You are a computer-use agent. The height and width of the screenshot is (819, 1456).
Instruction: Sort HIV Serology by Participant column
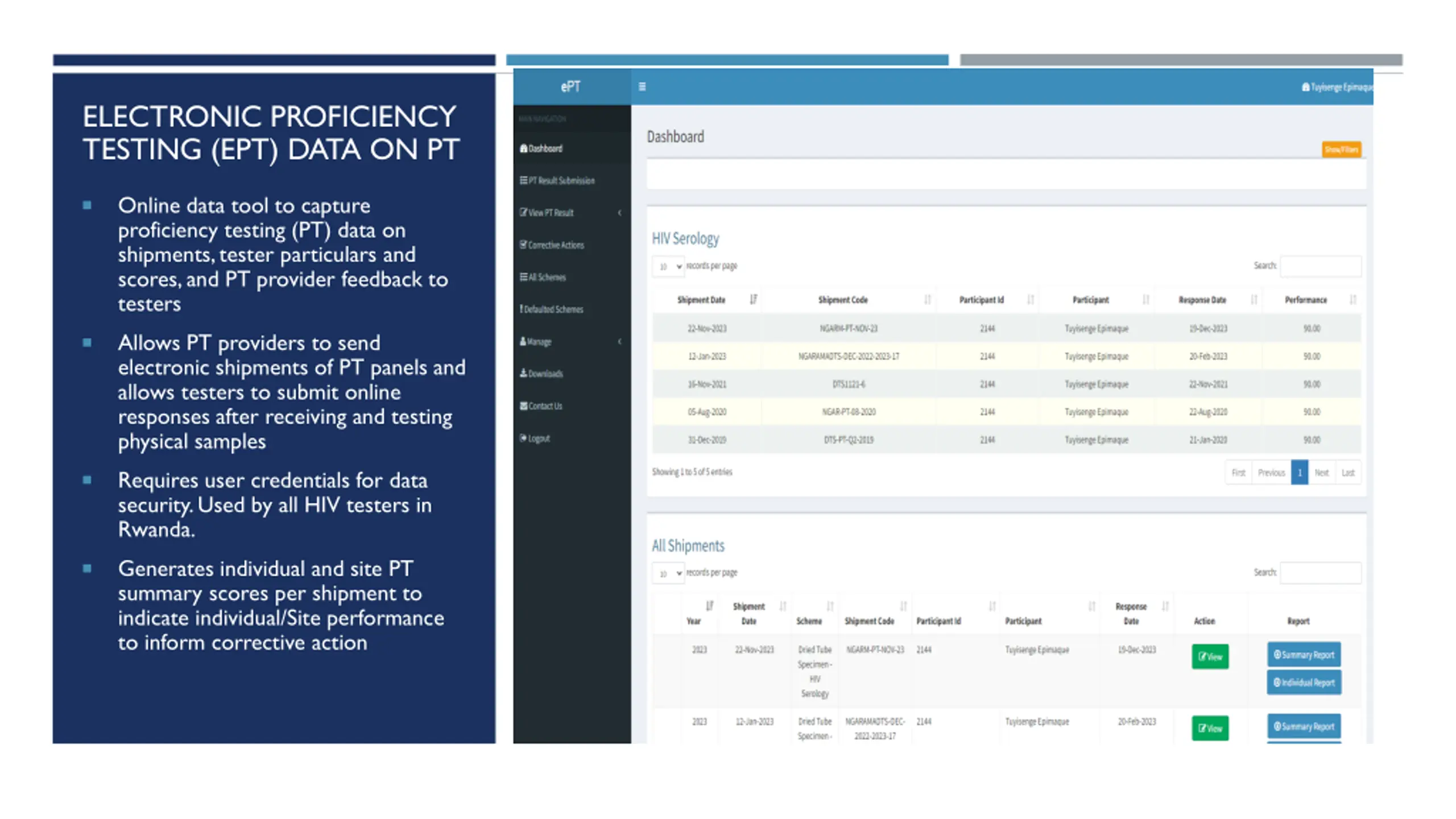[1097, 300]
